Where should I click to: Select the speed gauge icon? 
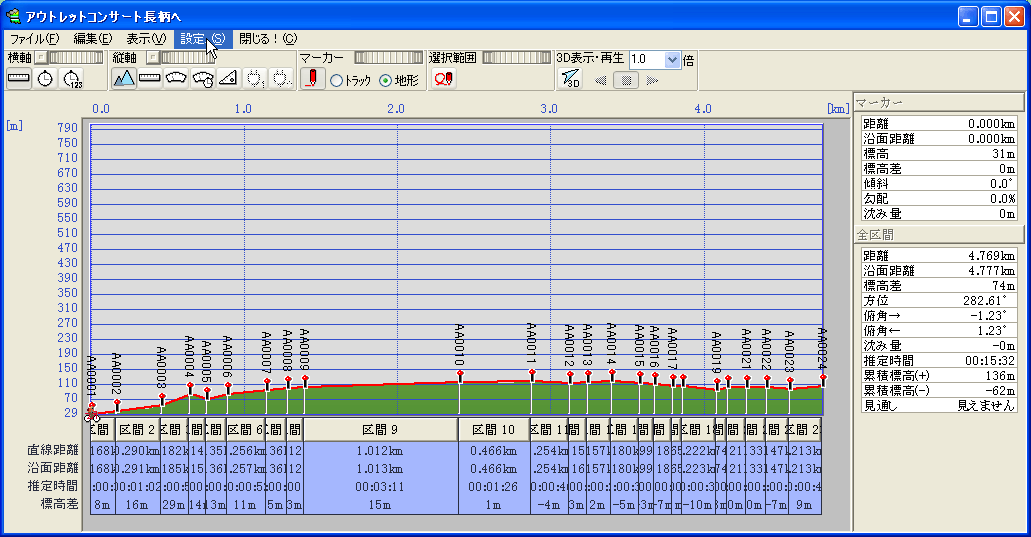176,79
